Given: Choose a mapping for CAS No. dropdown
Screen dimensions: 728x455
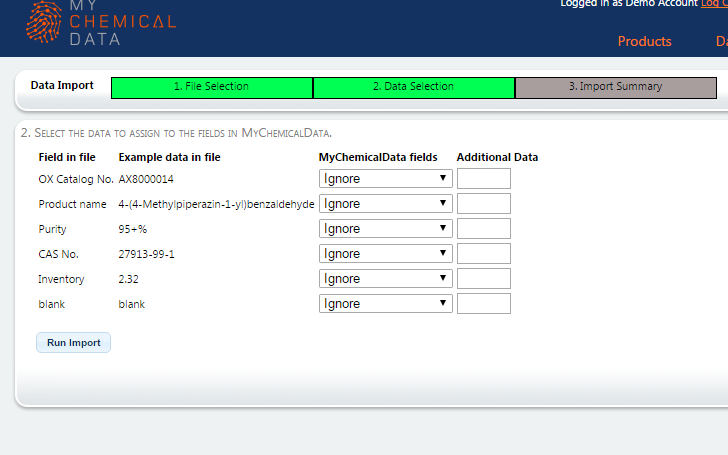Looking at the screenshot, I should [385, 254].
